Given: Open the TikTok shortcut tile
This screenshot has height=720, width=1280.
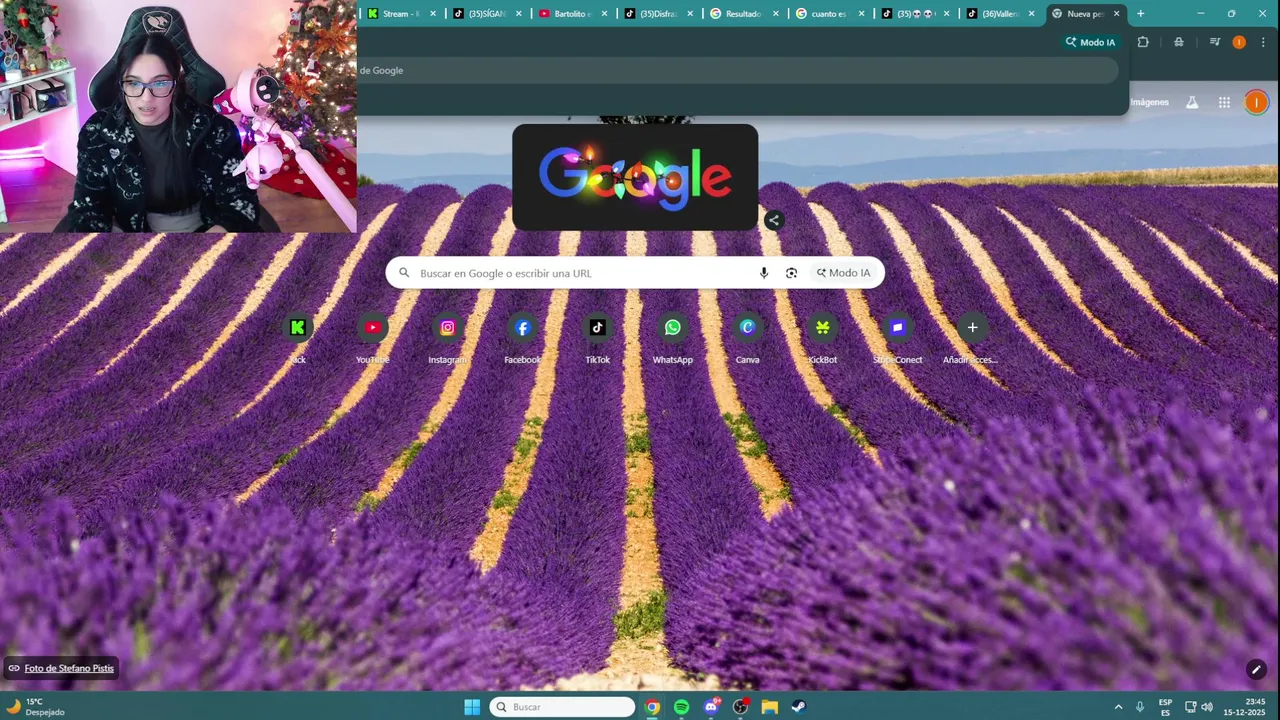Looking at the screenshot, I should point(597,338).
